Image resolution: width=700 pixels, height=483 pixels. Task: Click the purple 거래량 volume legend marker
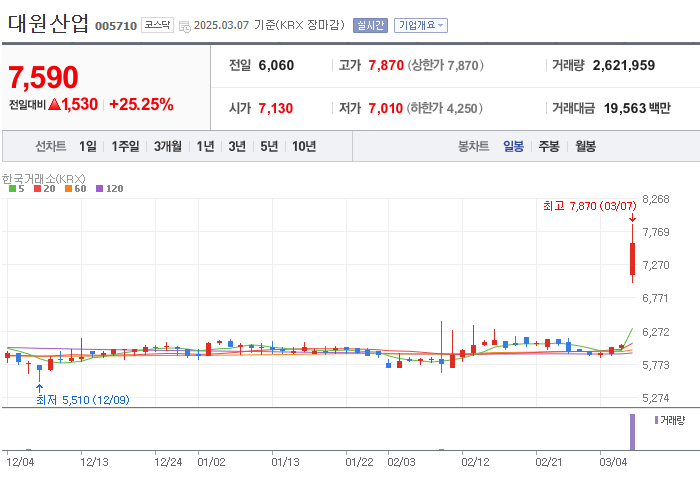[656, 420]
